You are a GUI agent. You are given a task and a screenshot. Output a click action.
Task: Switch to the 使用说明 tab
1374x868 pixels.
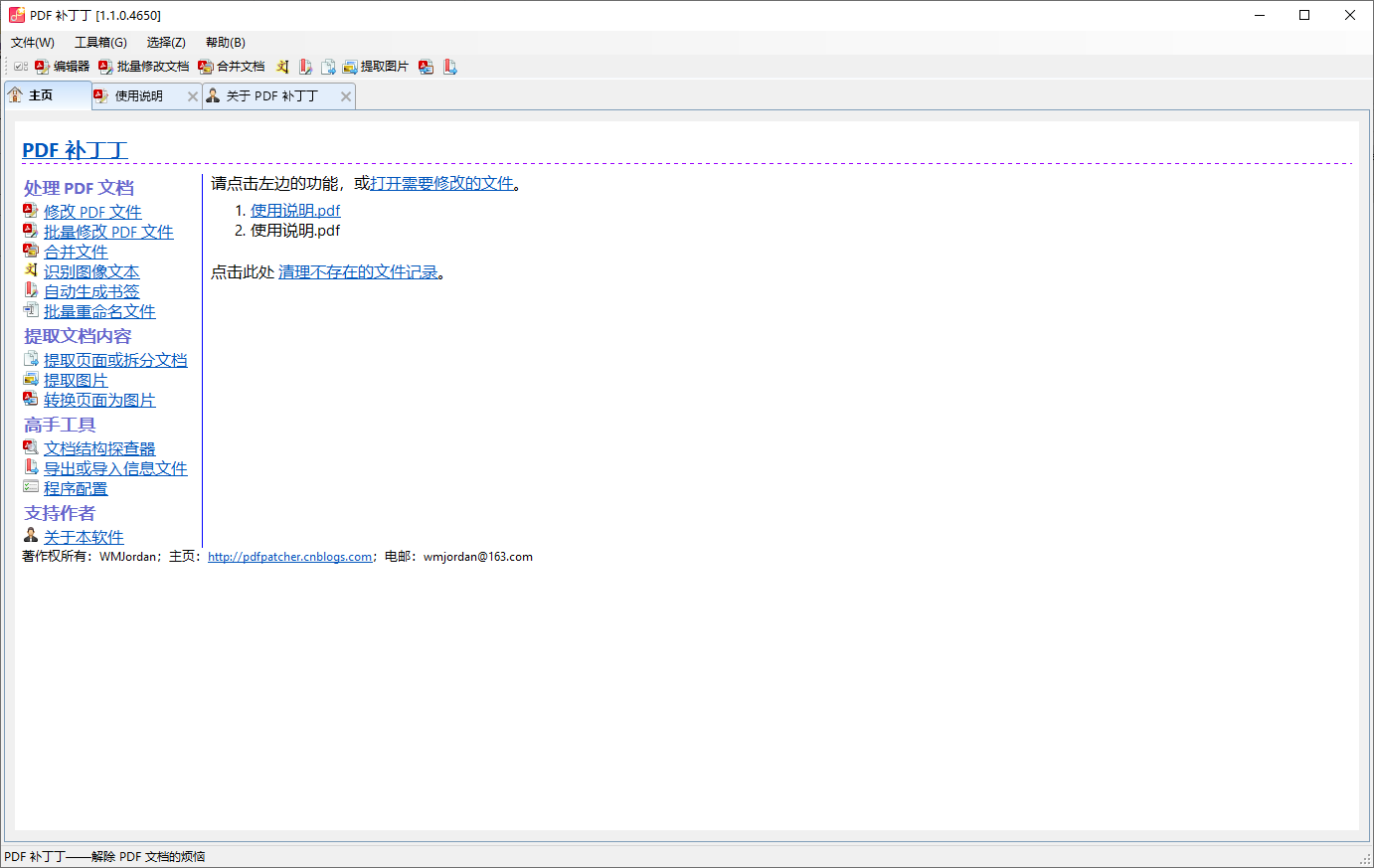pos(138,96)
